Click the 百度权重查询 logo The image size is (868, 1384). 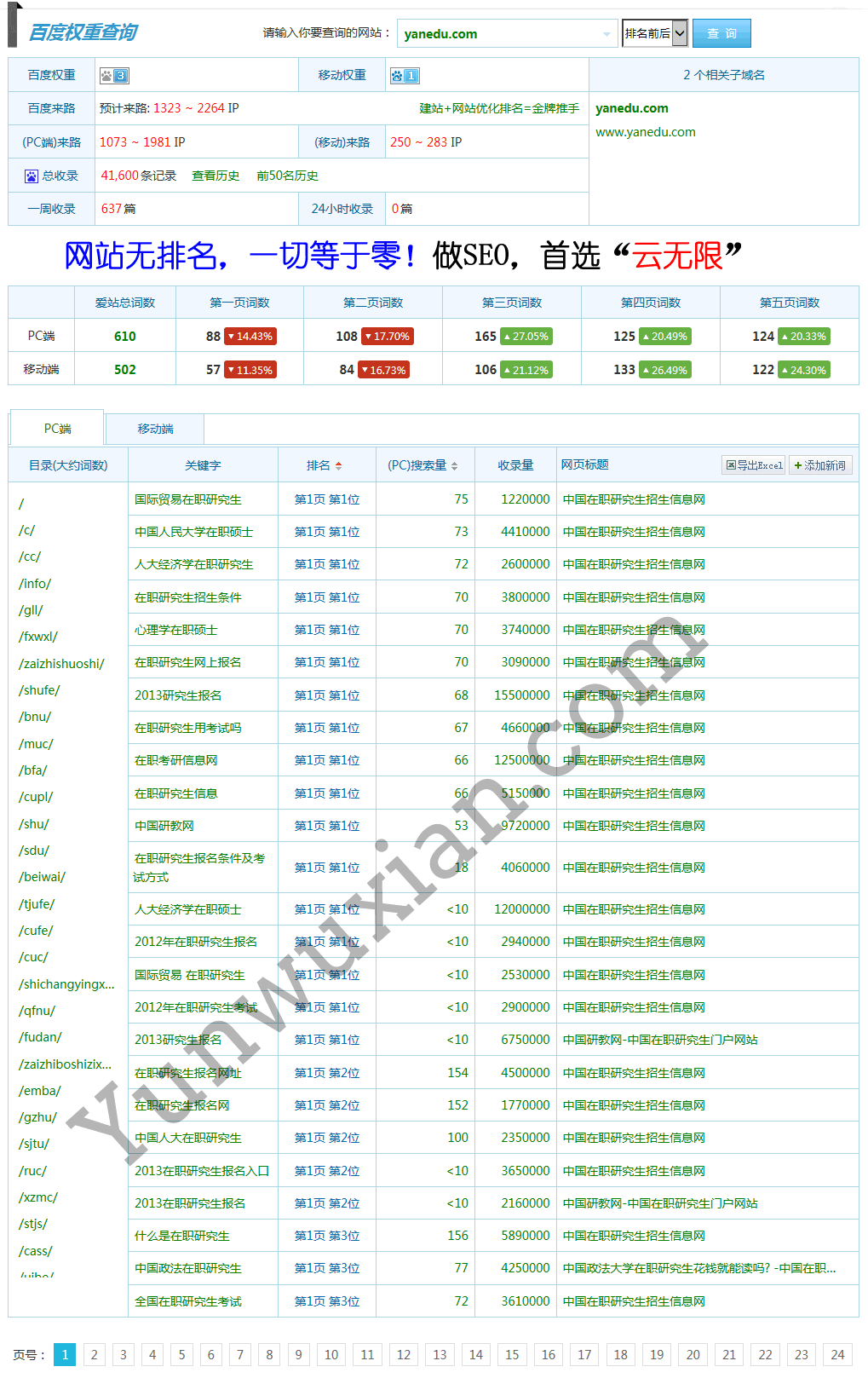click(83, 32)
